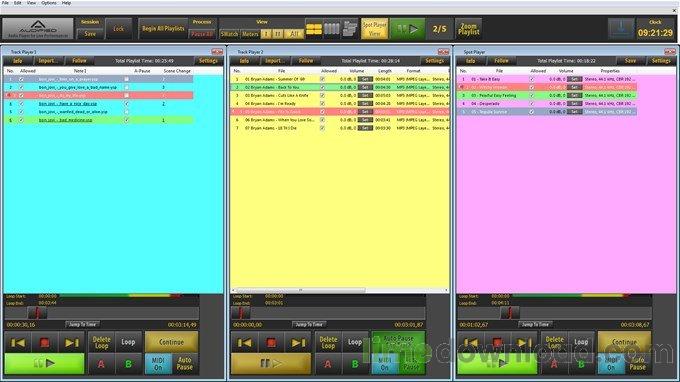
Task: Select bon_jovi bad_medicine track row
Action: point(98,120)
